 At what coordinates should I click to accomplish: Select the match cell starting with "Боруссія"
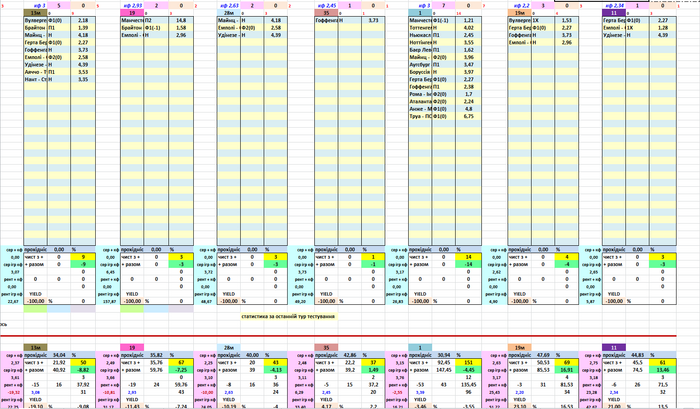(421, 72)
